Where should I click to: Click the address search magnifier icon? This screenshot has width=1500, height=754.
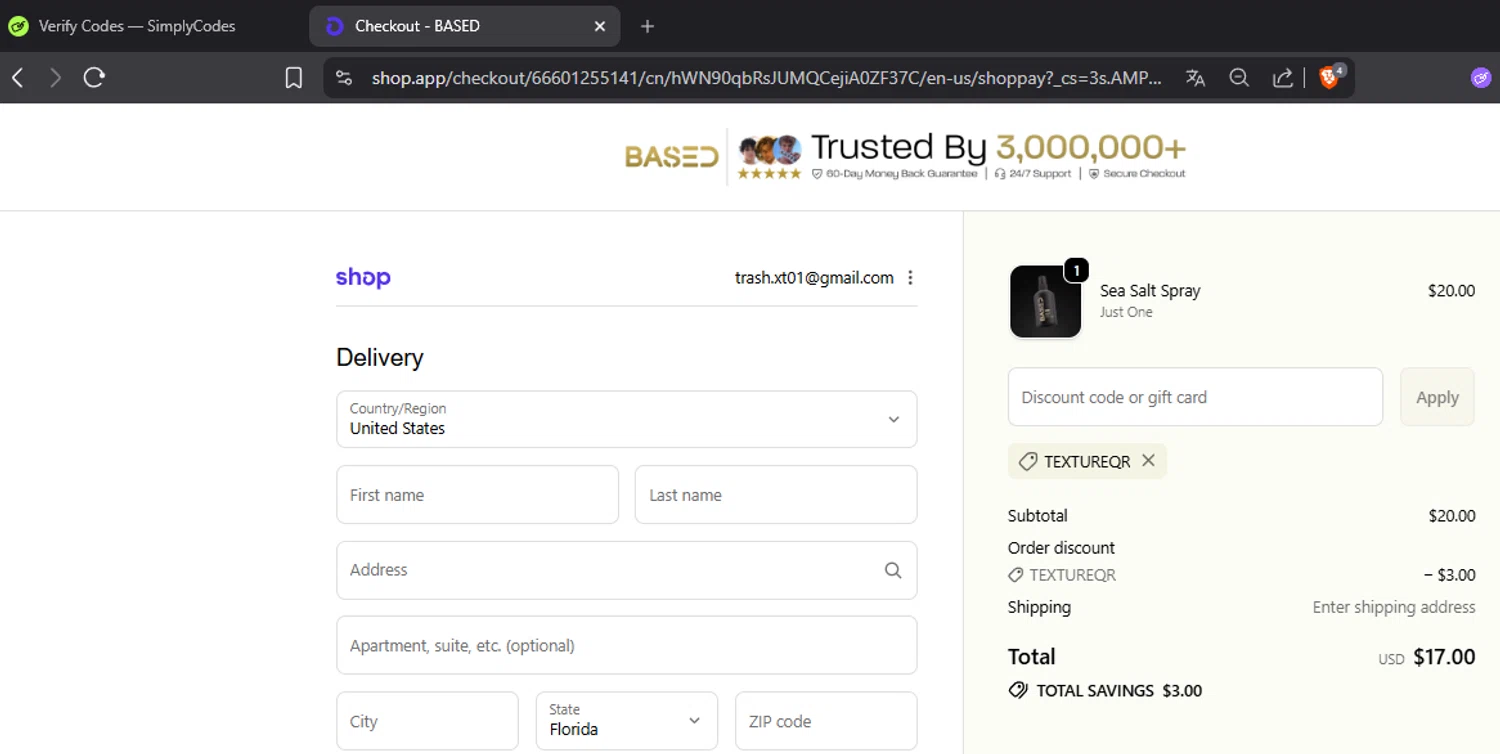pyautogui.click(x=893, y=570)
